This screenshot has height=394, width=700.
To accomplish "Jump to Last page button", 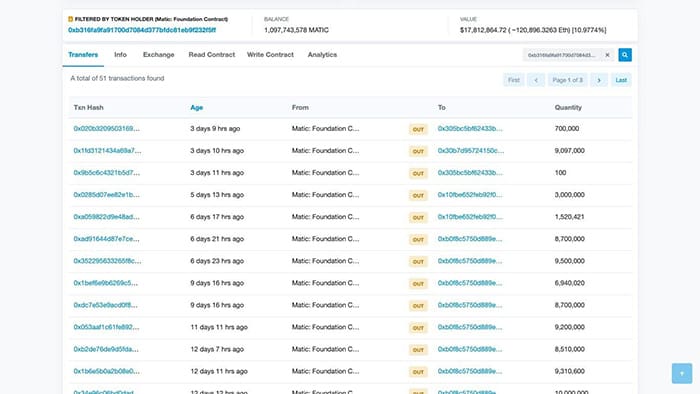I will [x=621, y=80].
